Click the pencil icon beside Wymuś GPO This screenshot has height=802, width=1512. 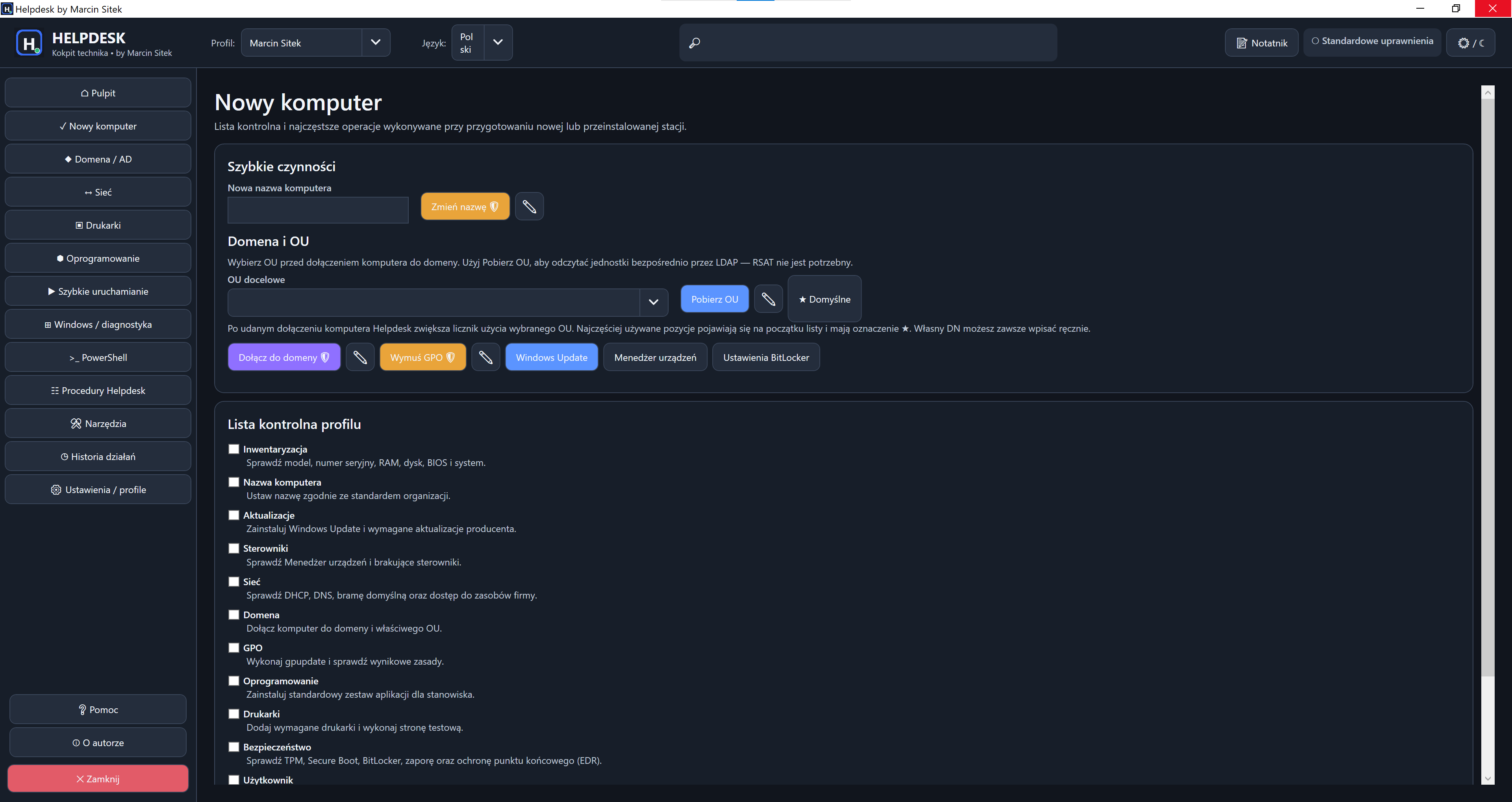[485, 357]
